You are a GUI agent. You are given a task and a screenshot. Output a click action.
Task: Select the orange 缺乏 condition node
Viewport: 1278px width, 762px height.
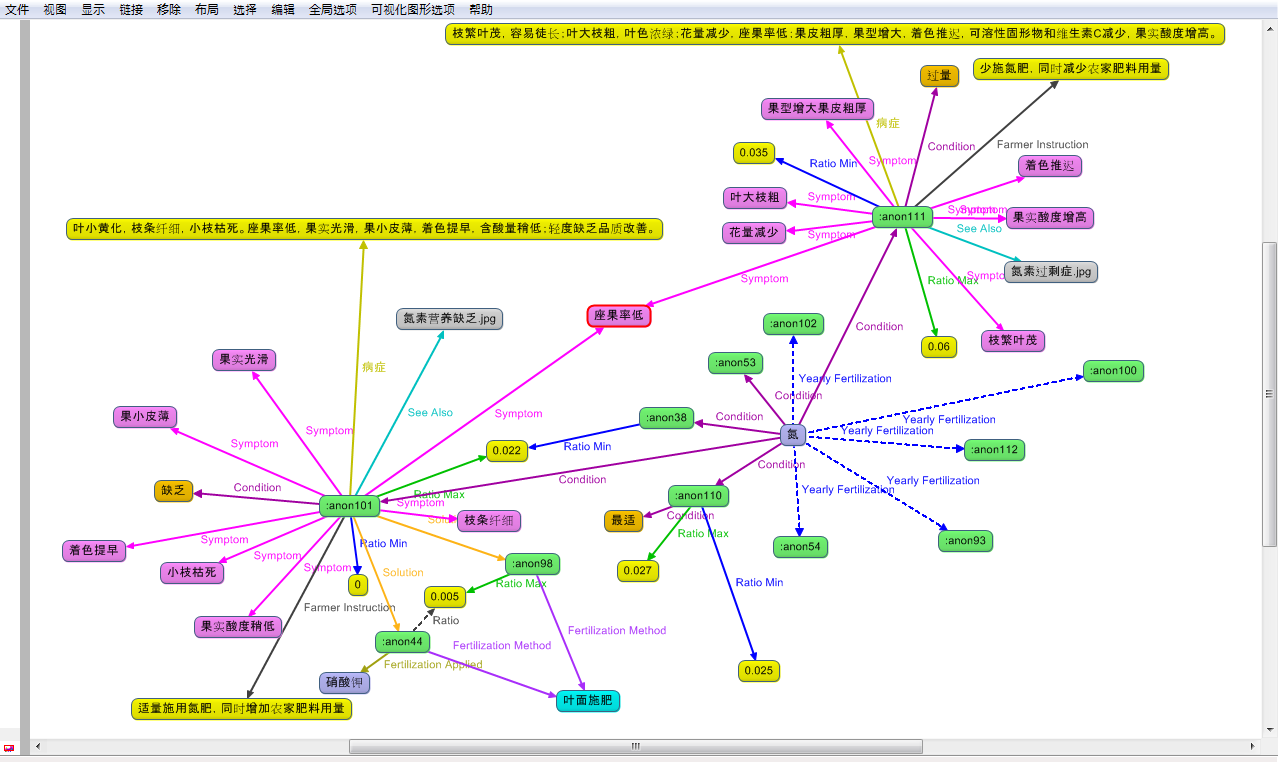[173, 491]
